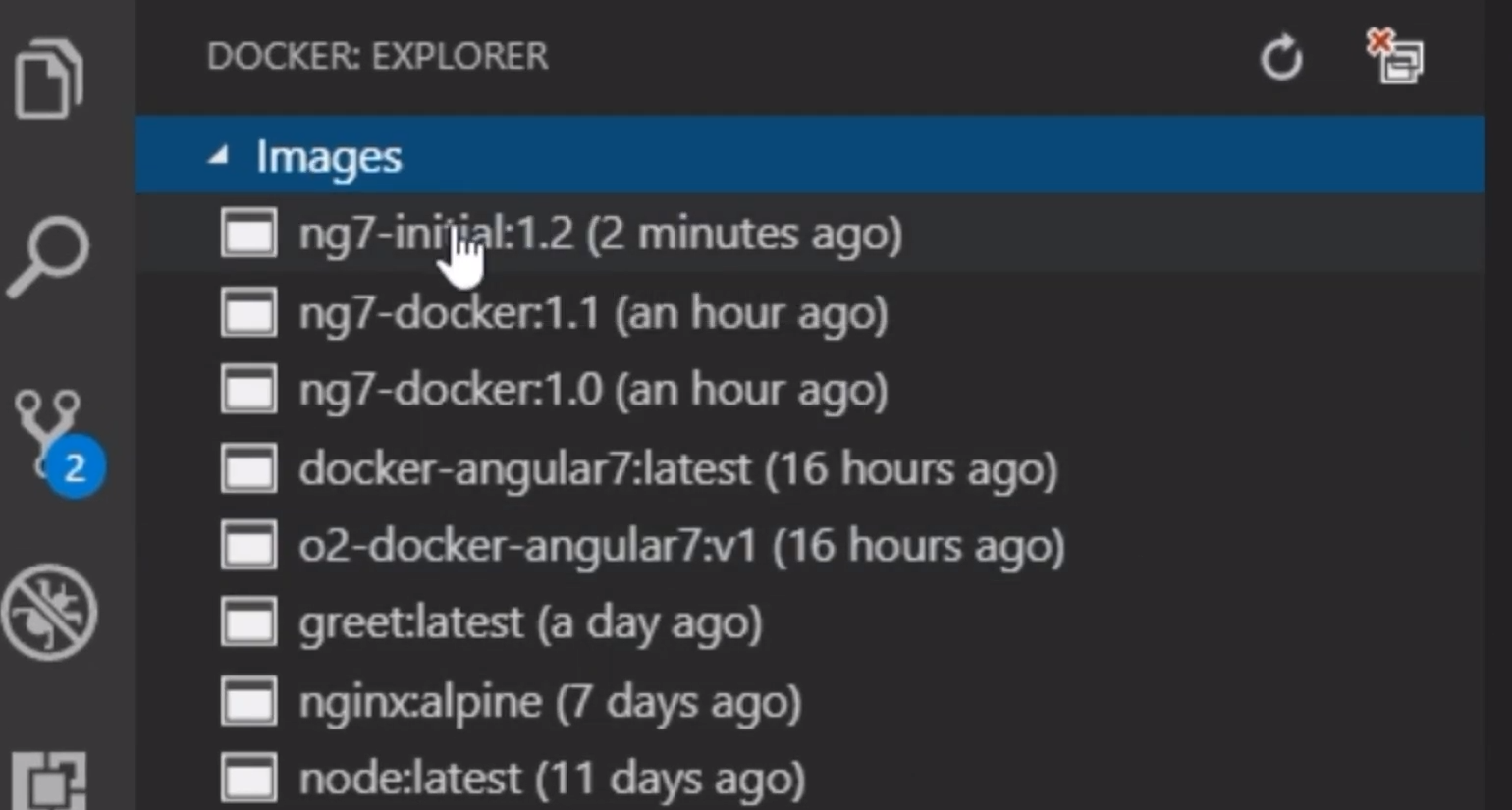The image size is (1512, 810).
Task: Select node:latest image entry
Action: [810, 779]
